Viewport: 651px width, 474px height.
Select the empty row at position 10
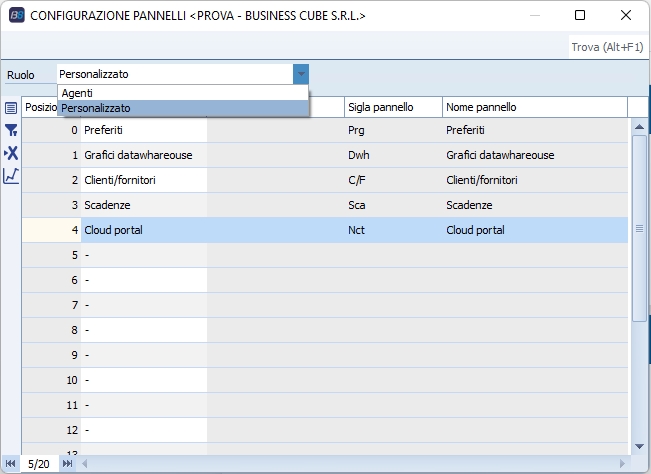[x=325, y=380]
